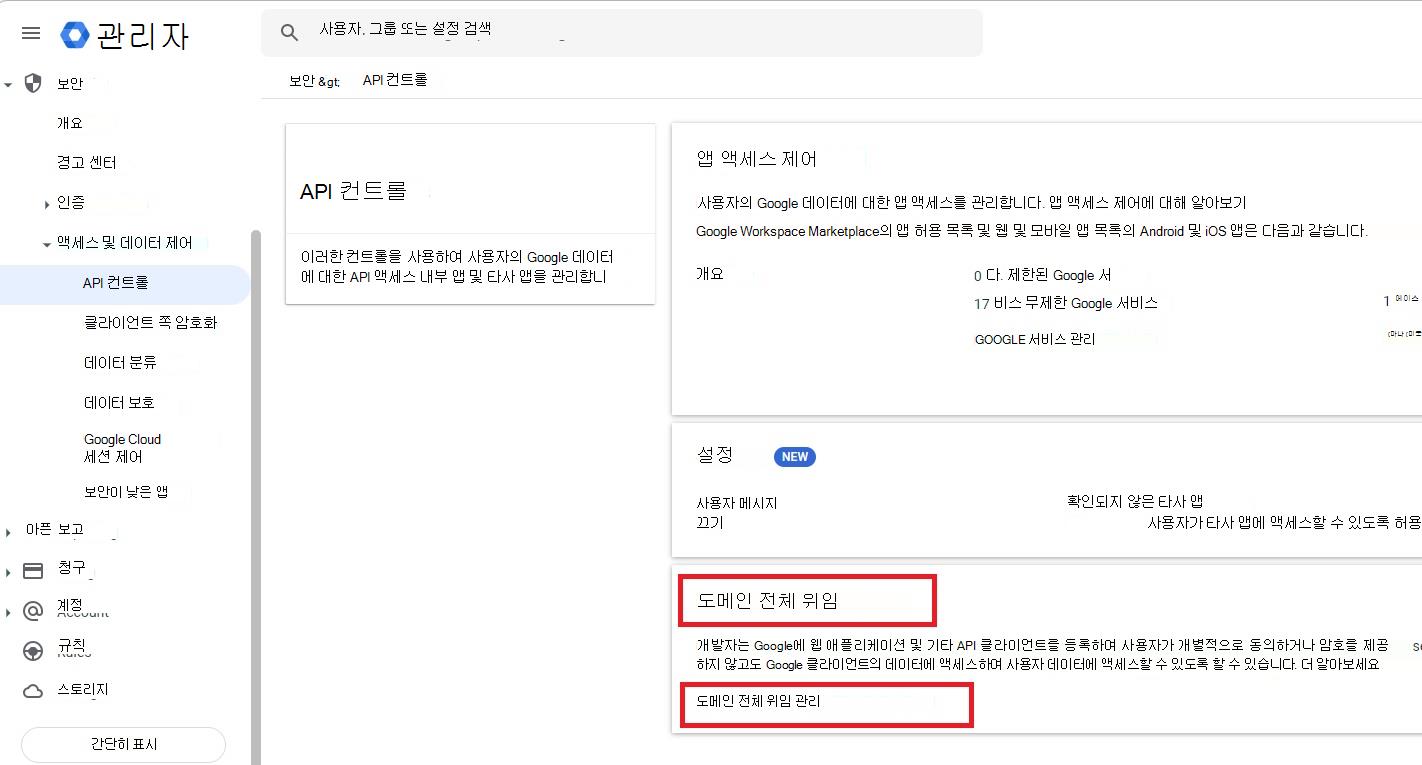Open 경고 센터 in the sidebar

(x=87, y=162)
